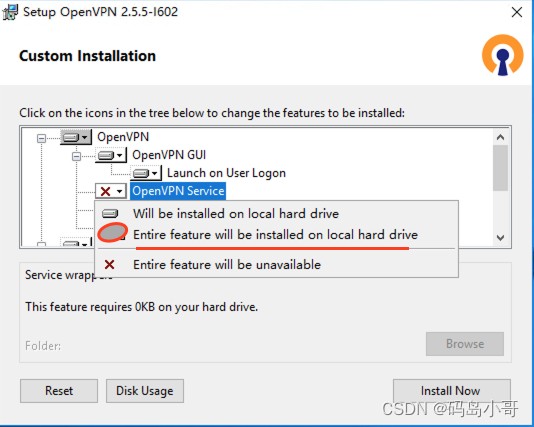534x427 pixels.
Task: Click the Install Now button
Action: tap(452, 391)
